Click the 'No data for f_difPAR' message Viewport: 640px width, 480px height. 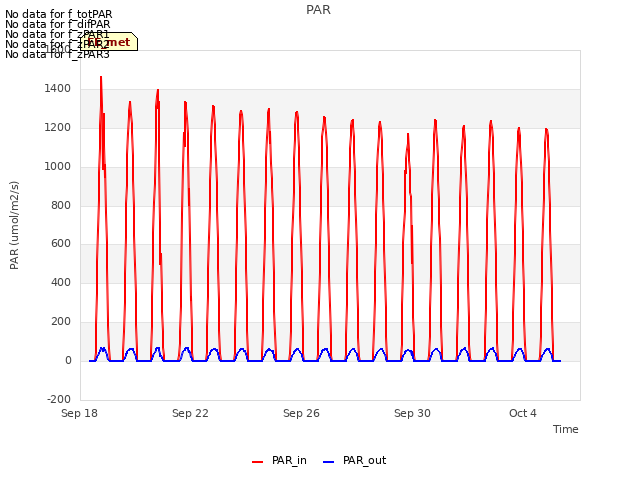[58, 24]
